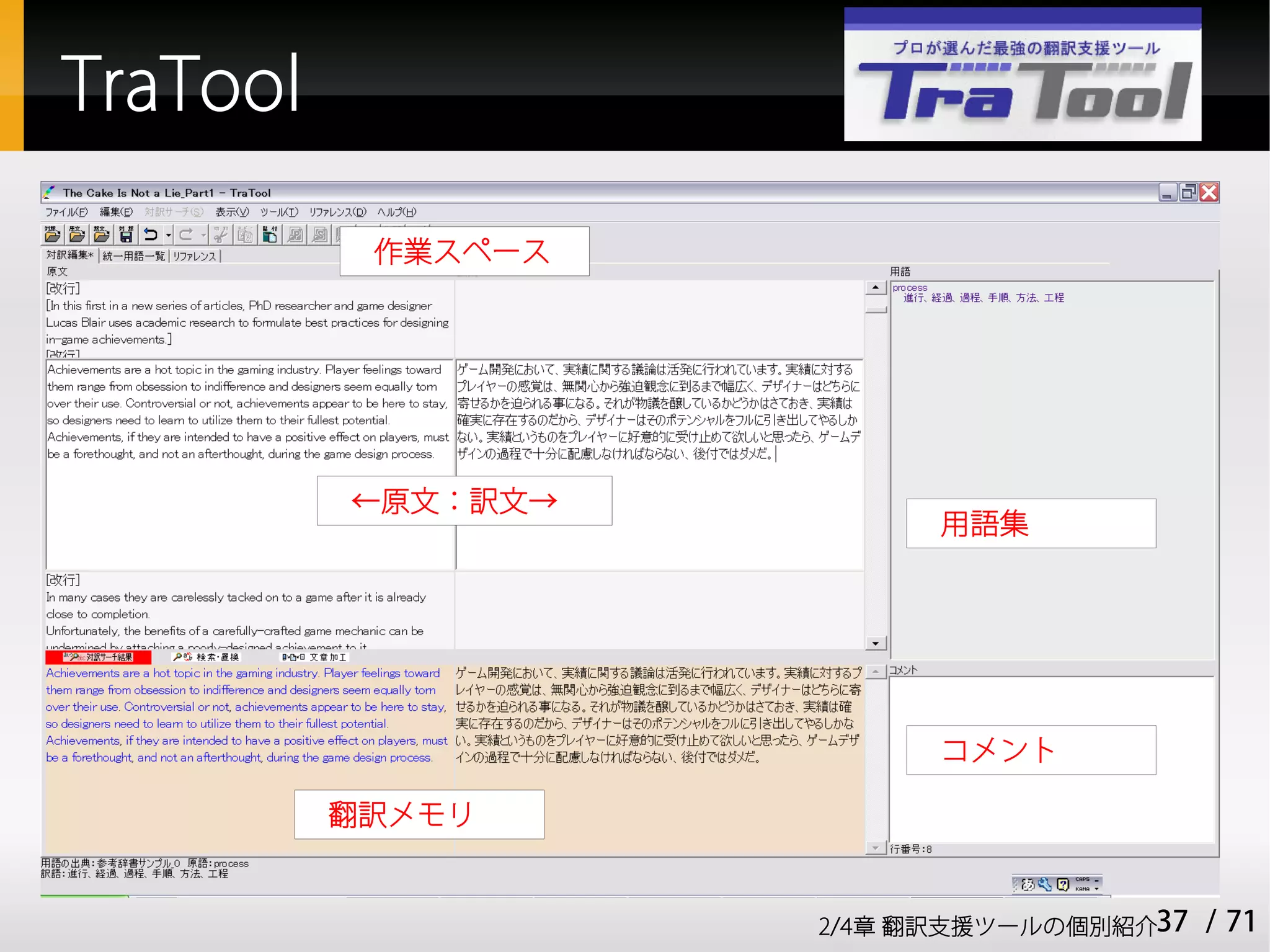Click the Redo arrow icon
Viewport: 1270px width, 952px height.
[186, 234]
